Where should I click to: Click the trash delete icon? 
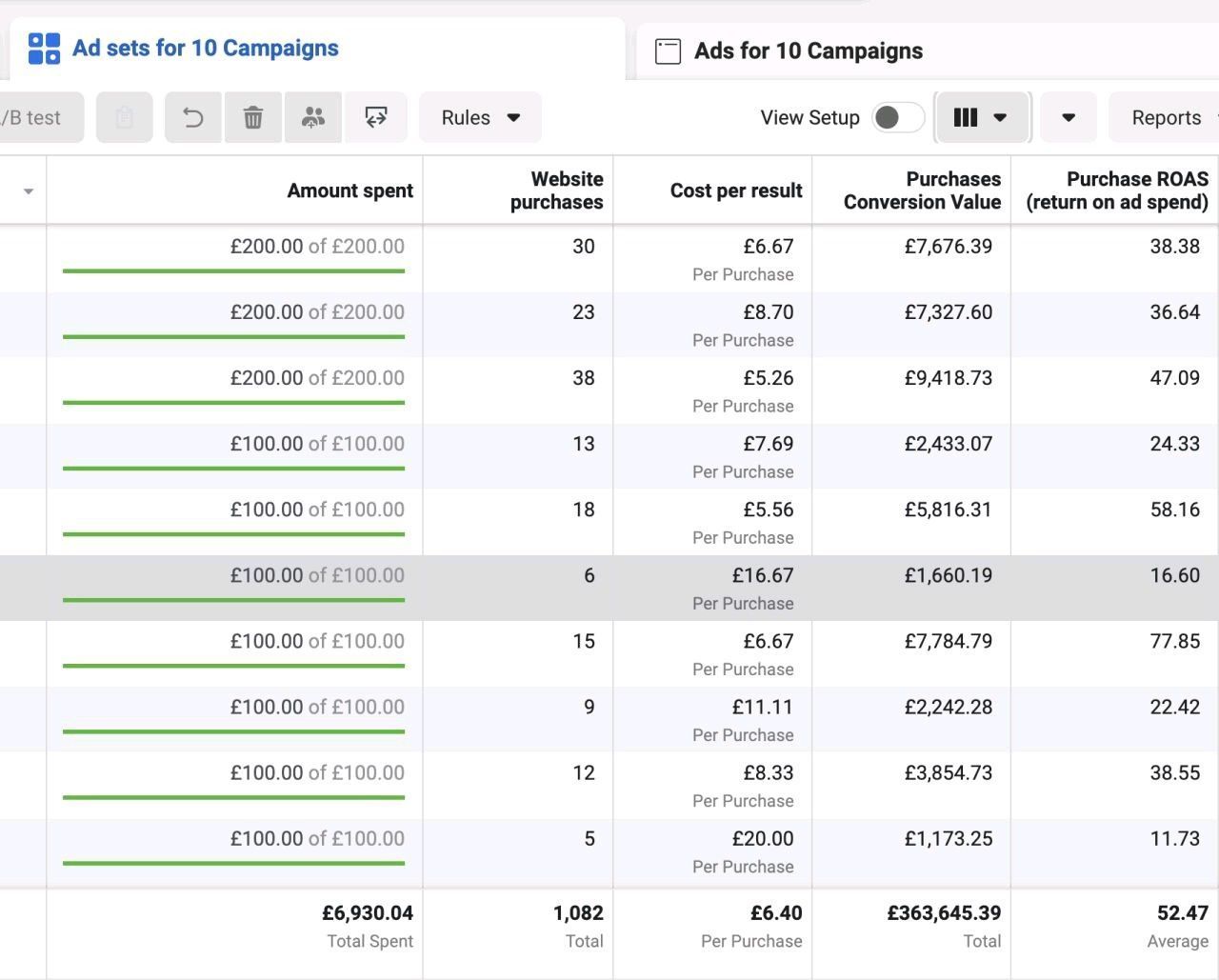point(253,118)
